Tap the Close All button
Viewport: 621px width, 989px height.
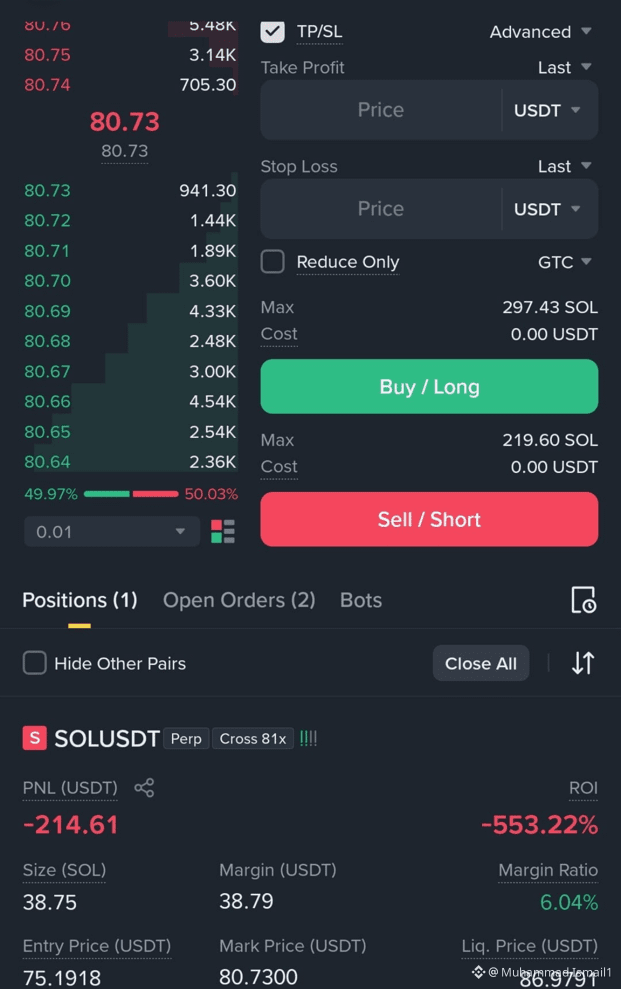(x=480, y=663)
